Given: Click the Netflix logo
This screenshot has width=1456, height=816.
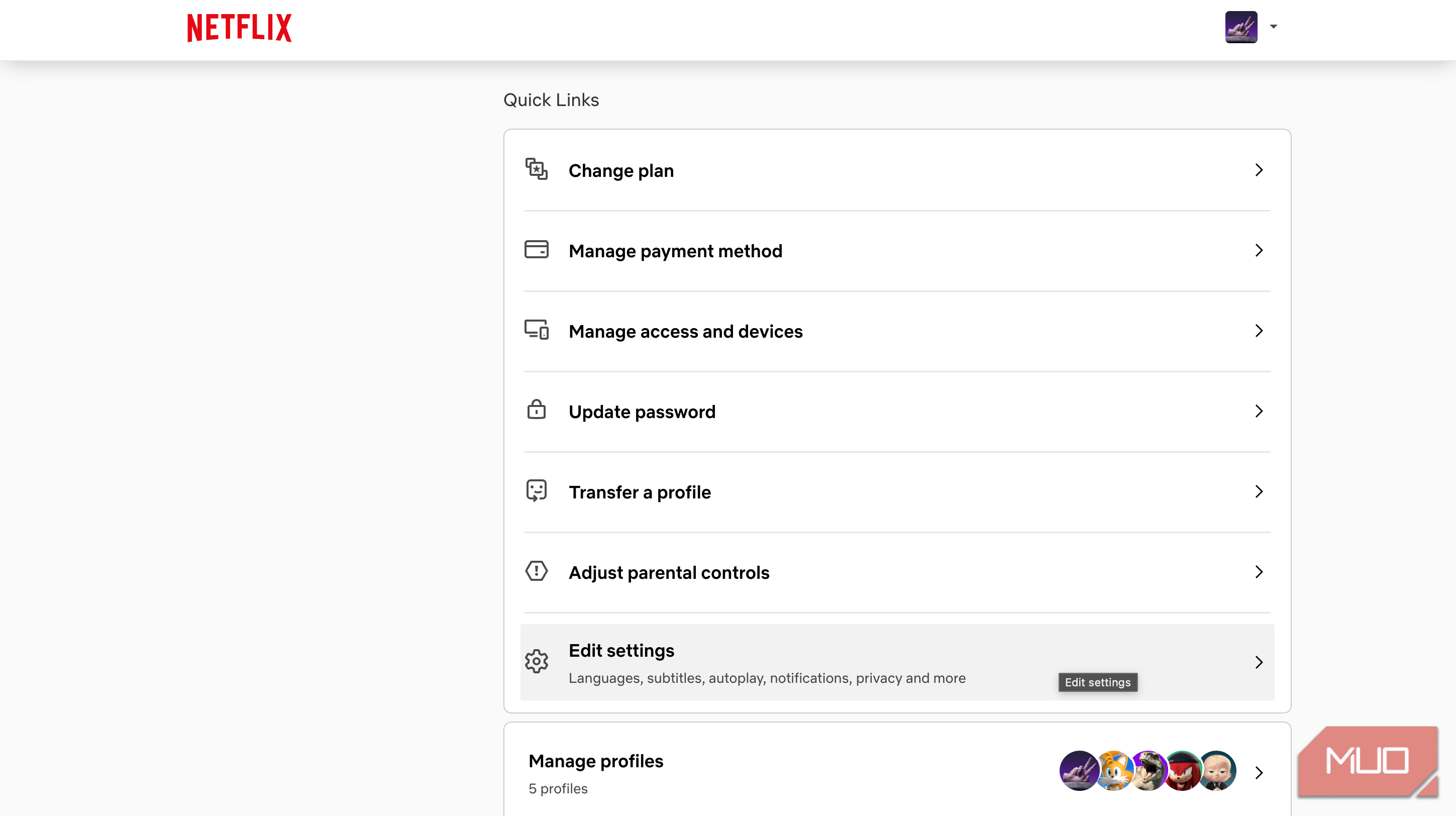Looking at the screenshot, I should click(x=239, y=28).
